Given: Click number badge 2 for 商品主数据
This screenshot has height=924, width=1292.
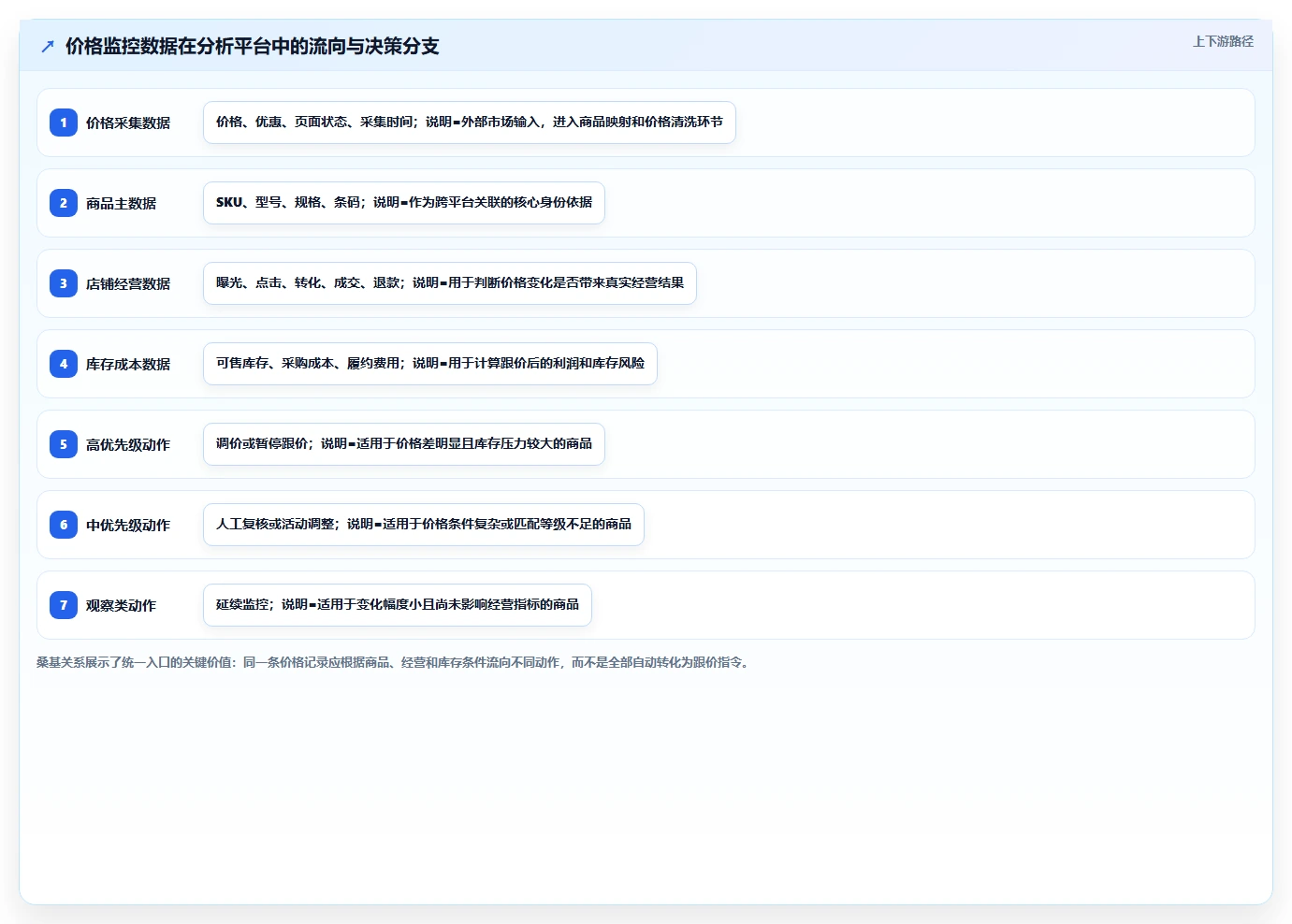Looking at the screenshot, I should click(64, 203).
